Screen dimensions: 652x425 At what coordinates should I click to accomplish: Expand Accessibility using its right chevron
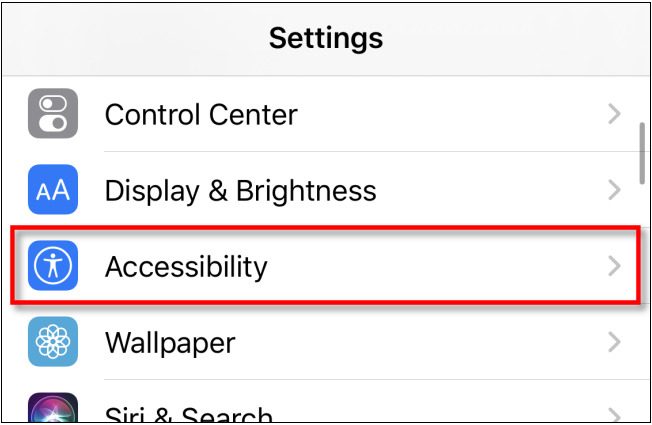point(615,266)
